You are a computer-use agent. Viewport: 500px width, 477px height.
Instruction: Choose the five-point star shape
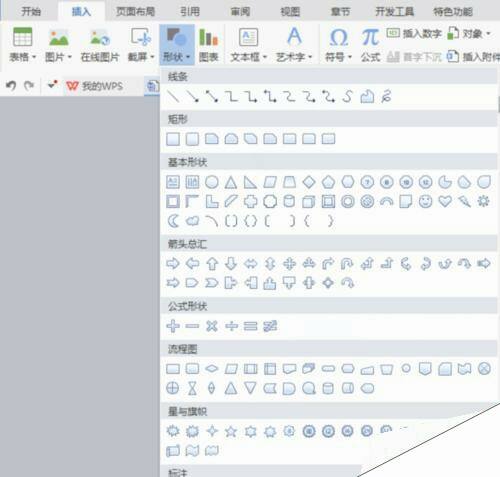tap(231, 431)
